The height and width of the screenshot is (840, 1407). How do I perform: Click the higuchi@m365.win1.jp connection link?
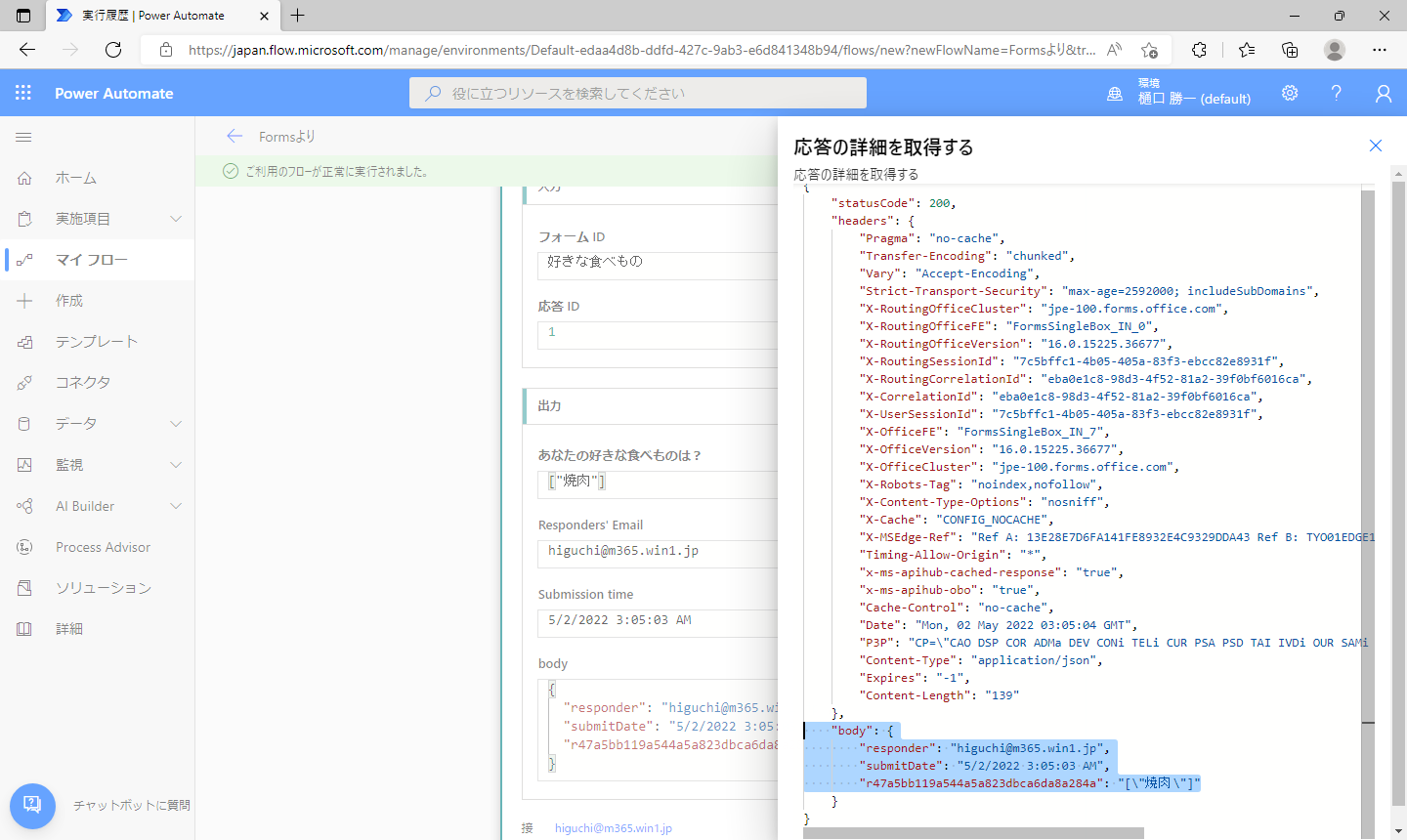[x=614, y=828]
